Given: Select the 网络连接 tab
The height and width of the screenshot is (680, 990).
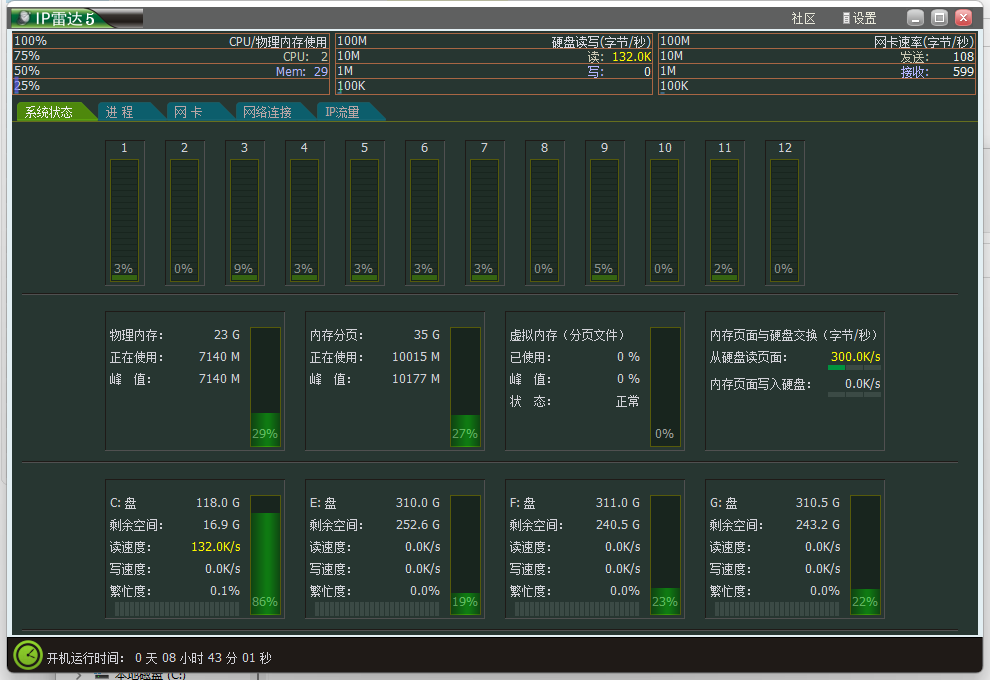Looking at the screenshot, I should [267, 112].
